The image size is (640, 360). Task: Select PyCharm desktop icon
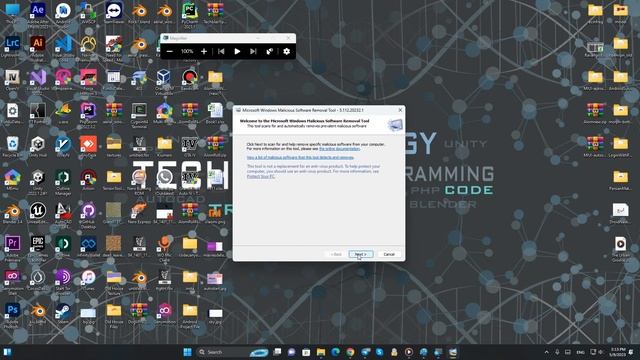[x=190, y=14]
